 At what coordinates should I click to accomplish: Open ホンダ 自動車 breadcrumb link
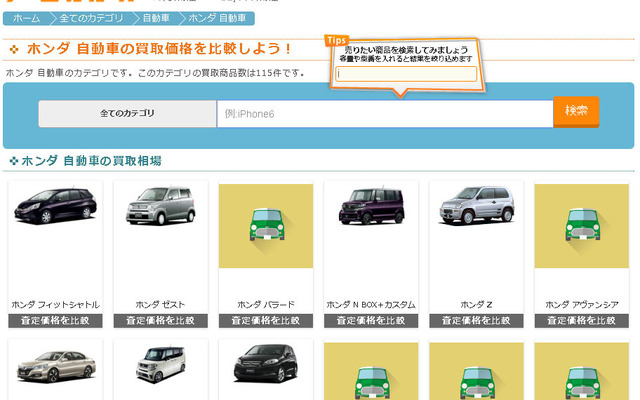217,18
